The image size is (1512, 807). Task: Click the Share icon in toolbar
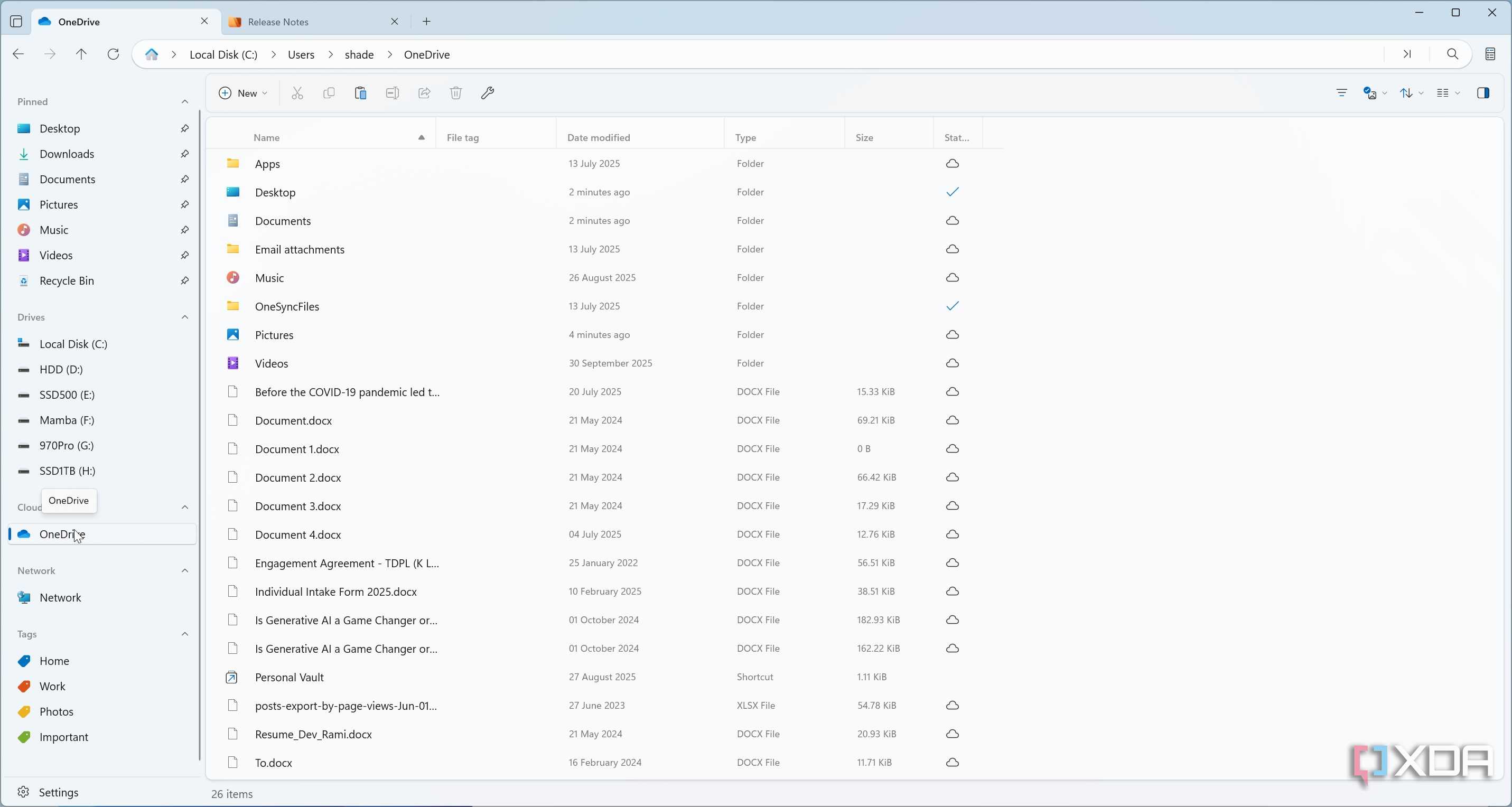click(424, 93)
